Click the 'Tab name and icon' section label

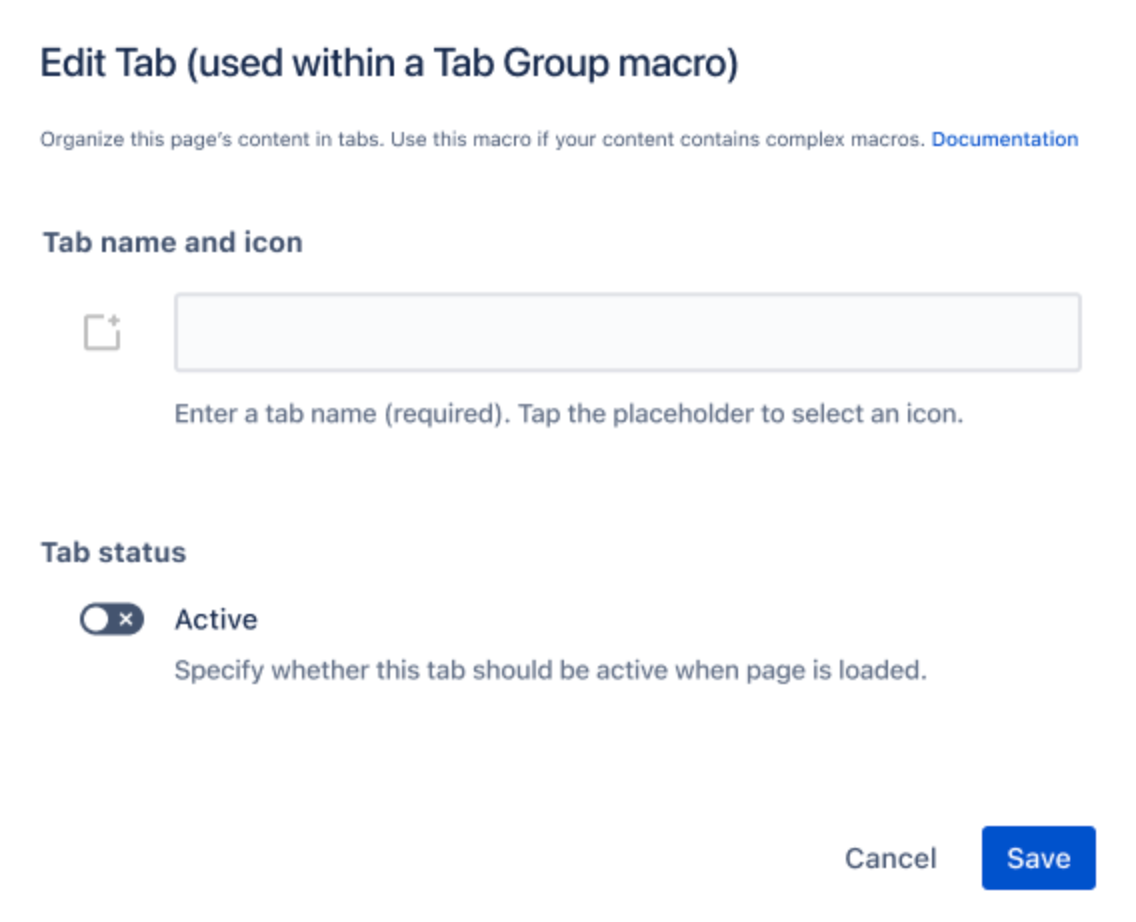(172, 243)
